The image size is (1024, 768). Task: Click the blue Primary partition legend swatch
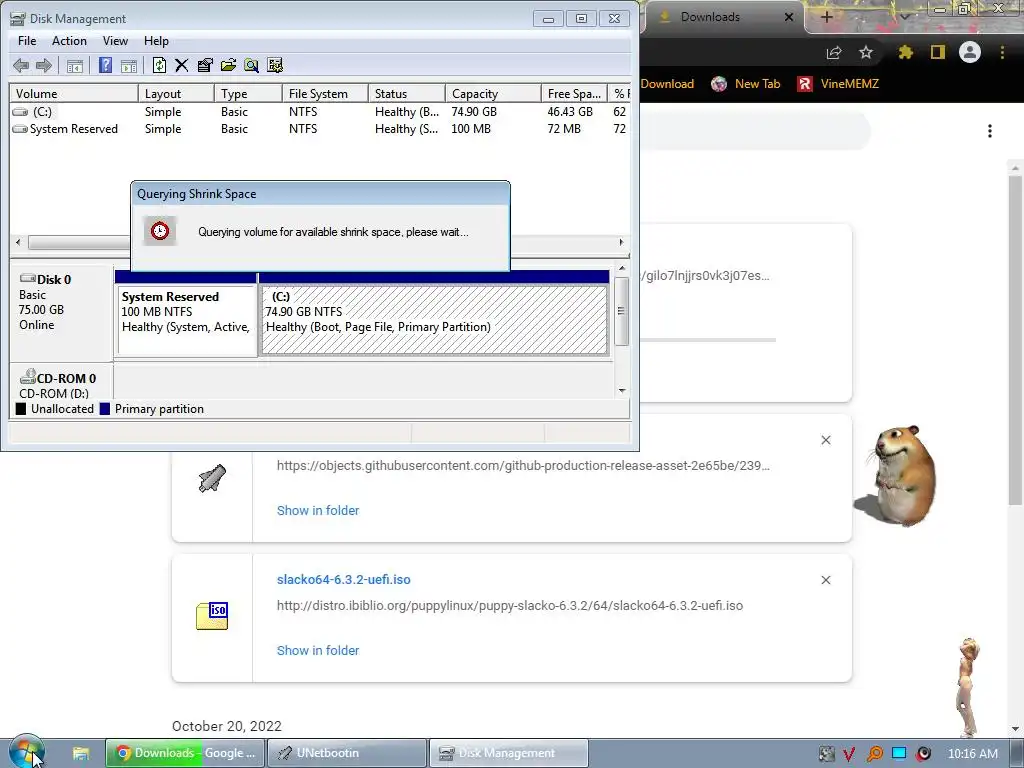[x=104, y=409]
